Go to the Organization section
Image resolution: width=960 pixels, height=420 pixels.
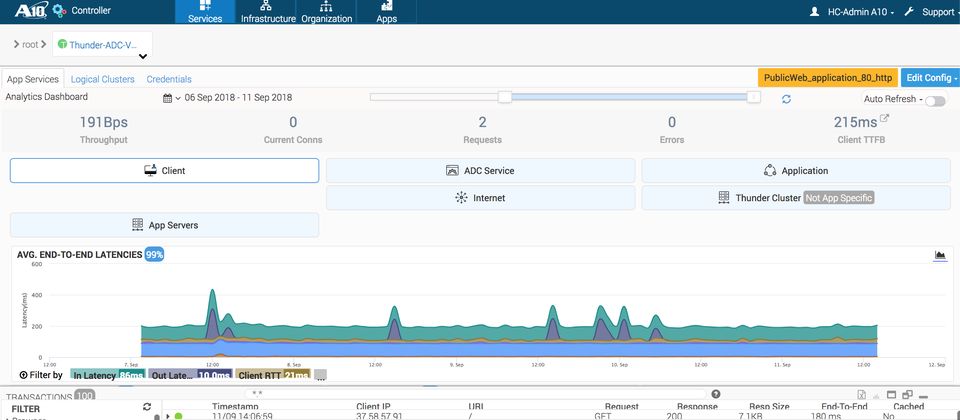[327, 12]
